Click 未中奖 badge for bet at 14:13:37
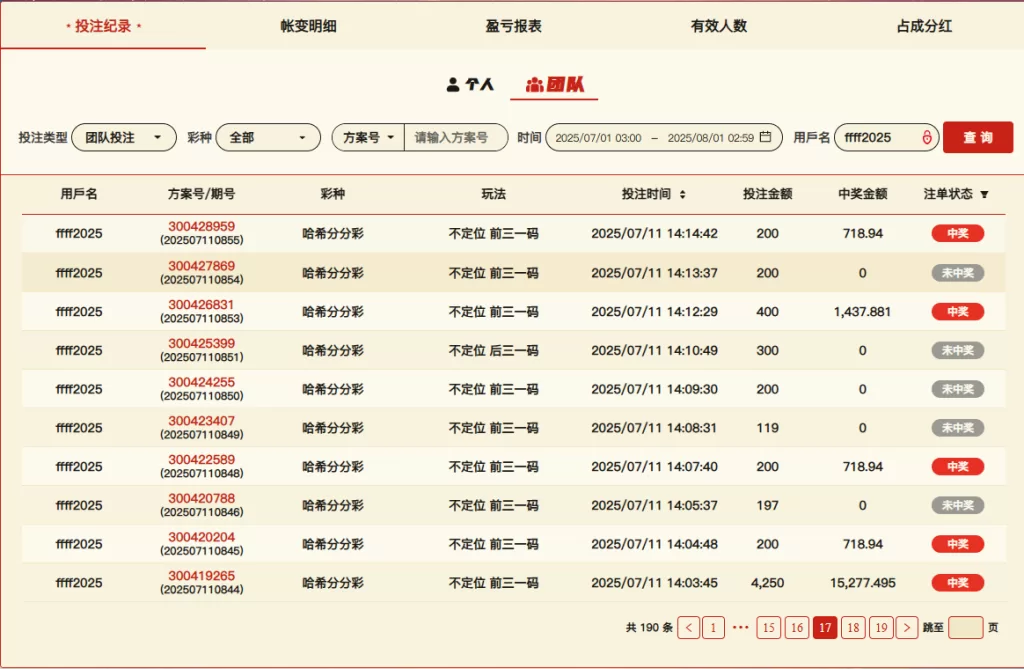Viewport: 1024px width, 669px height. coord(957,273)
